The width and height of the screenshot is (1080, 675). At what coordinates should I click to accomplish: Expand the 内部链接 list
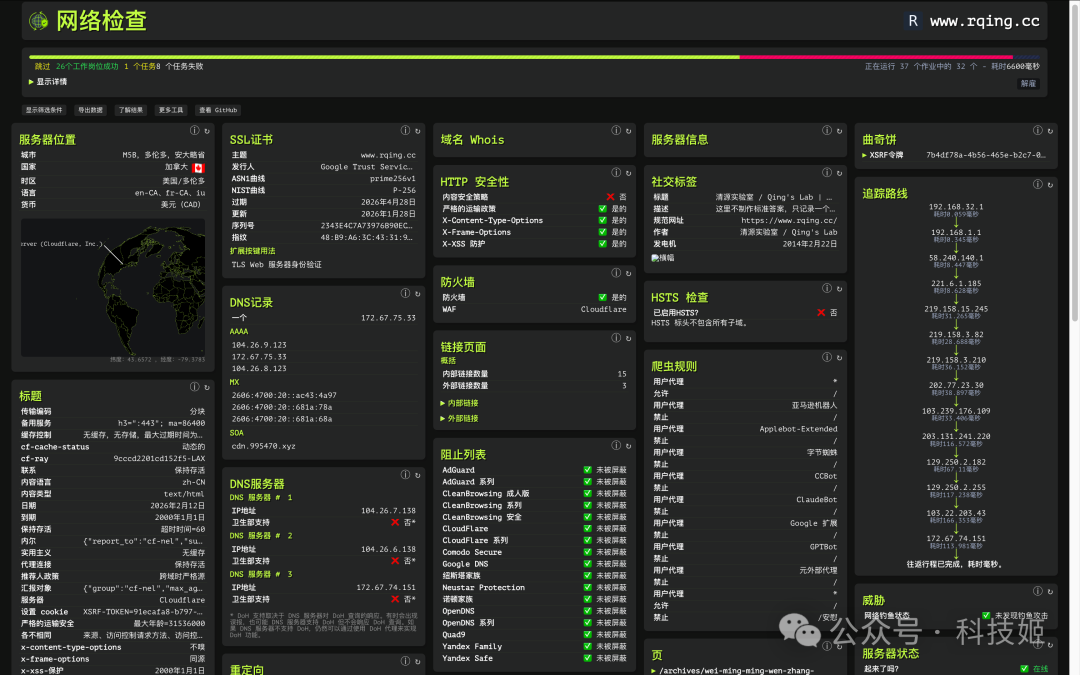[459, 403]
